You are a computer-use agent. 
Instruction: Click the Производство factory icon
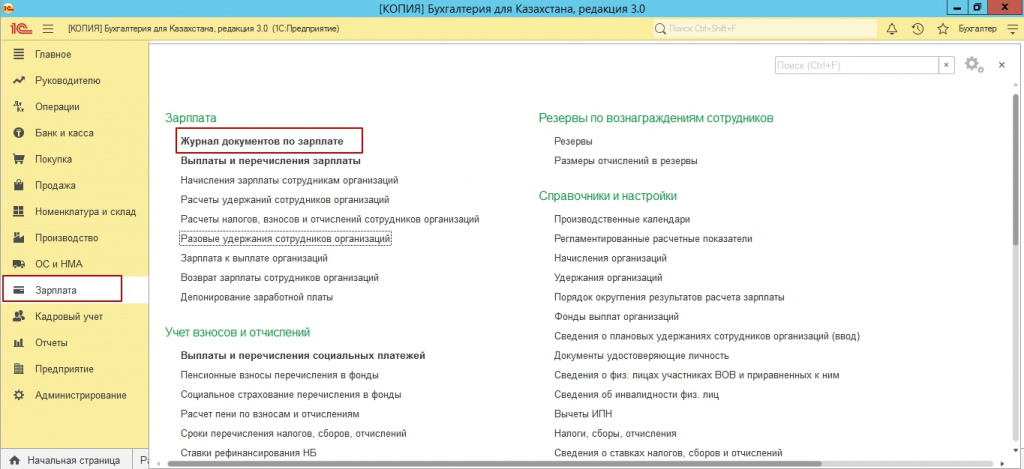(x=19, y=237)
